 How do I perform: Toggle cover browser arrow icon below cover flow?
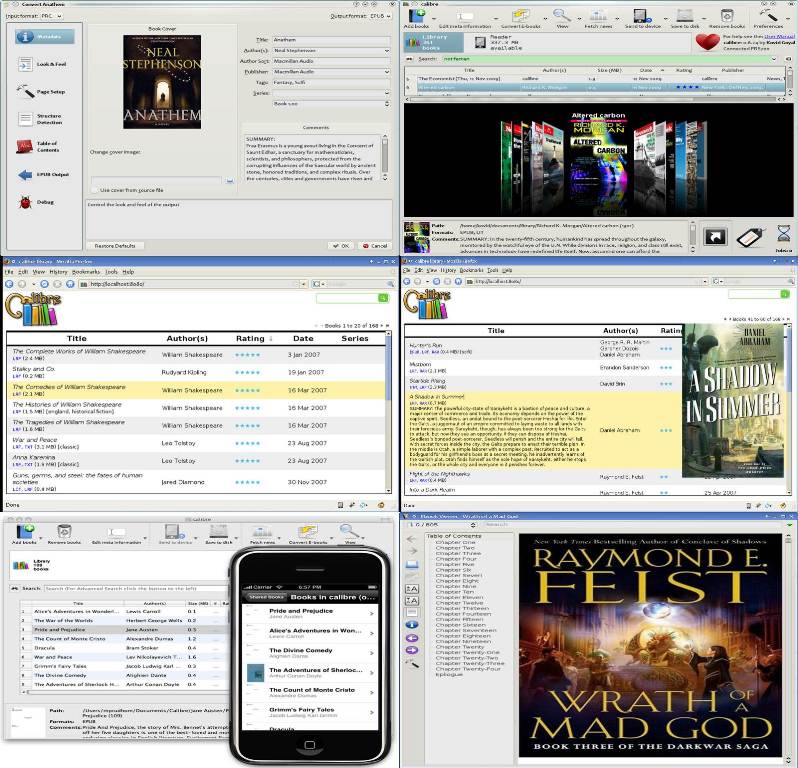point(715,237)
